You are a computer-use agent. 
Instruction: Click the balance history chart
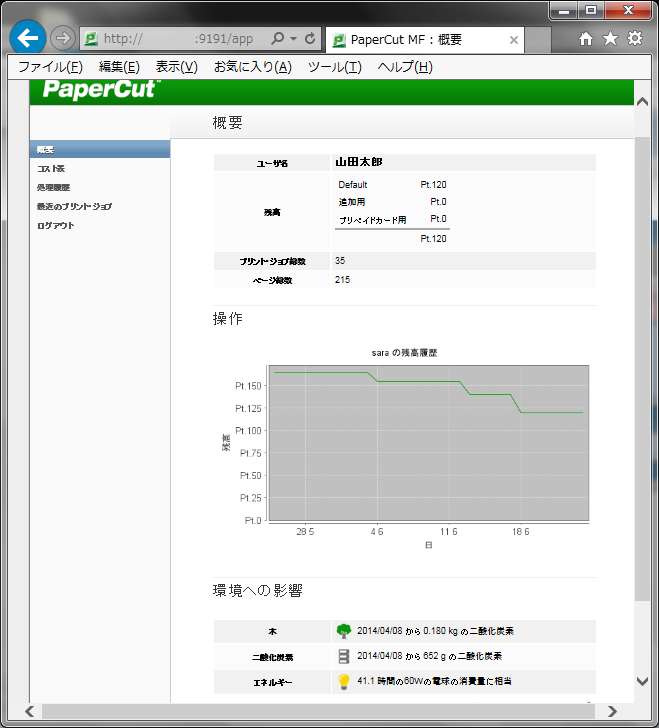(429, 443)
